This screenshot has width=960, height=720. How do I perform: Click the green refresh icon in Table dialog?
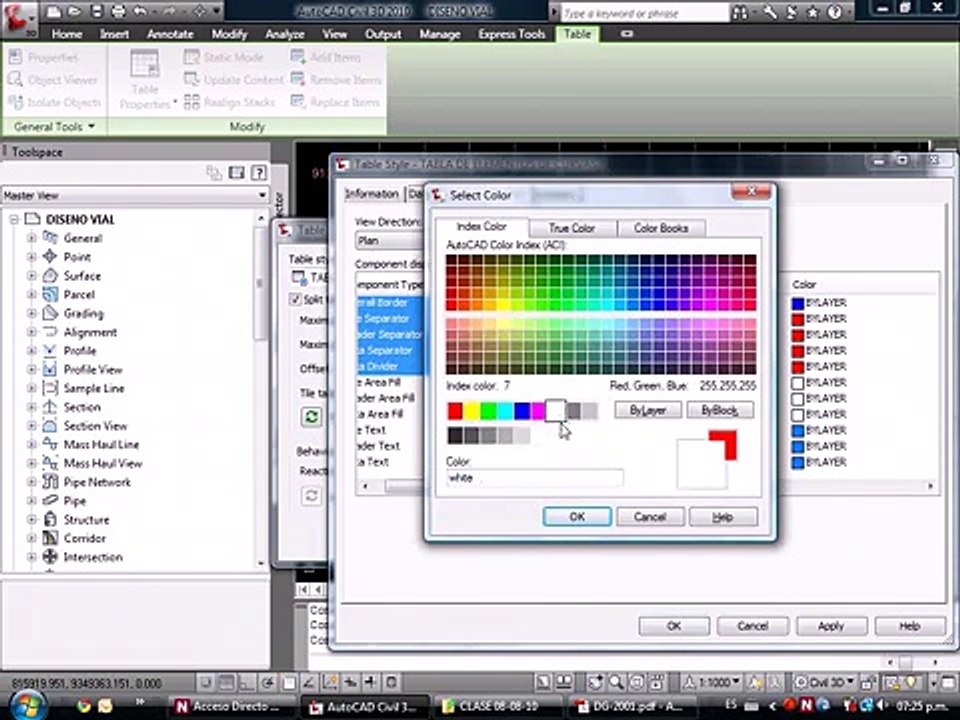pos(311,417)
